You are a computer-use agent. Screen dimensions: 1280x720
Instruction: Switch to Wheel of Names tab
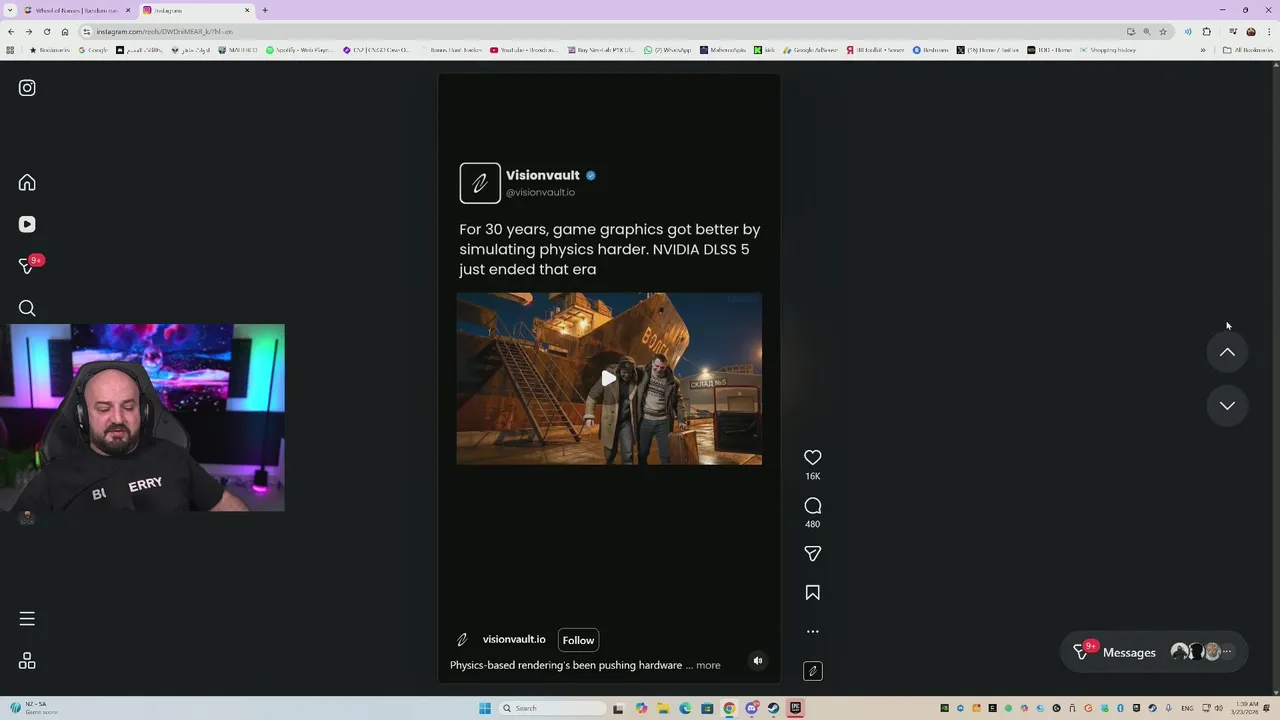pyautogui.click(x=75, y=10)
